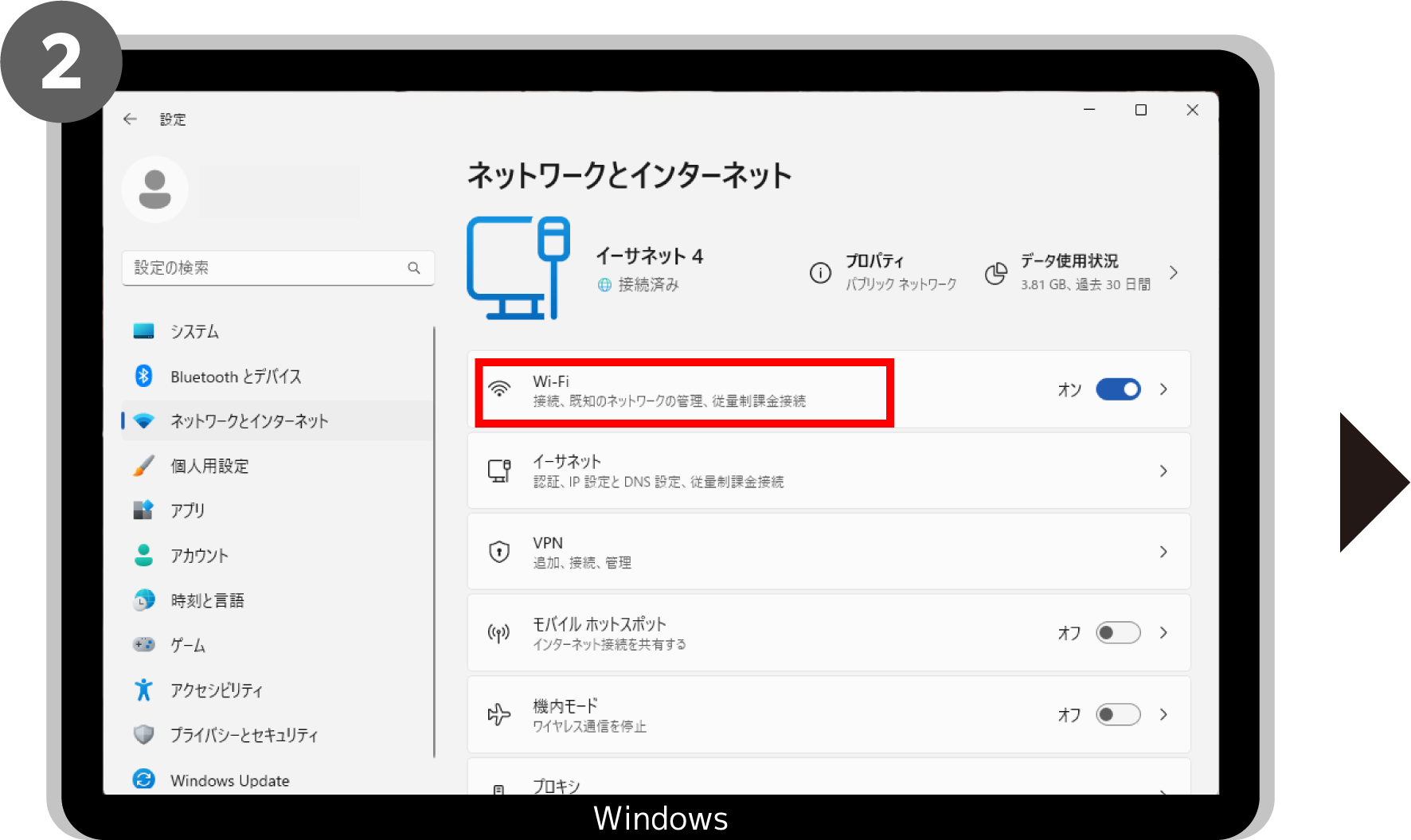
Task: Expand Wi-Fi settings with chevron arrow
Action: point(1163,389)
